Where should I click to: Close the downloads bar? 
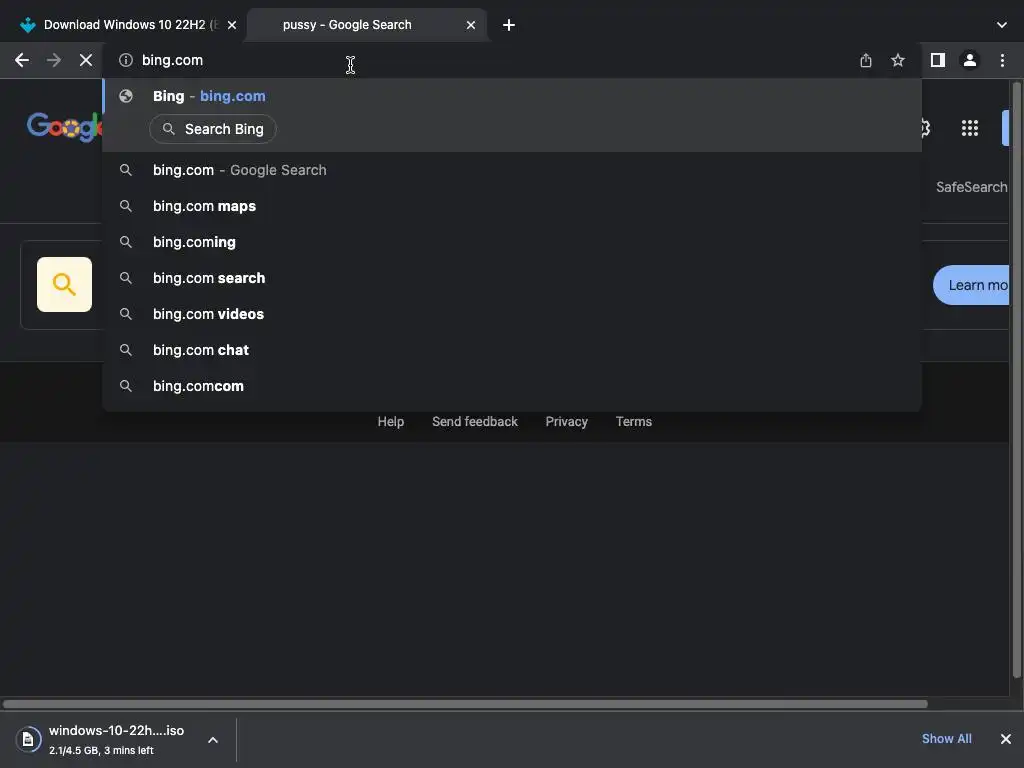[1006, 739]
